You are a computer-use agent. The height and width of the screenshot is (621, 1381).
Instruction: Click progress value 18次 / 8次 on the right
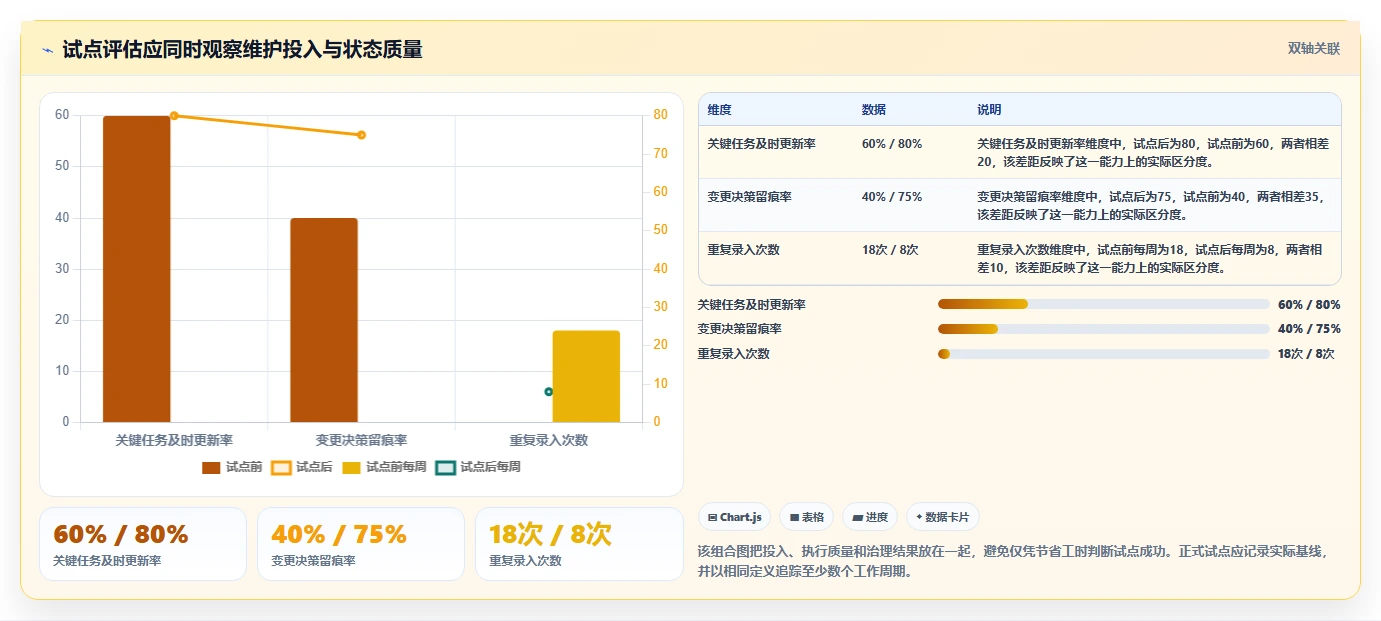[x=1306, y=354]
